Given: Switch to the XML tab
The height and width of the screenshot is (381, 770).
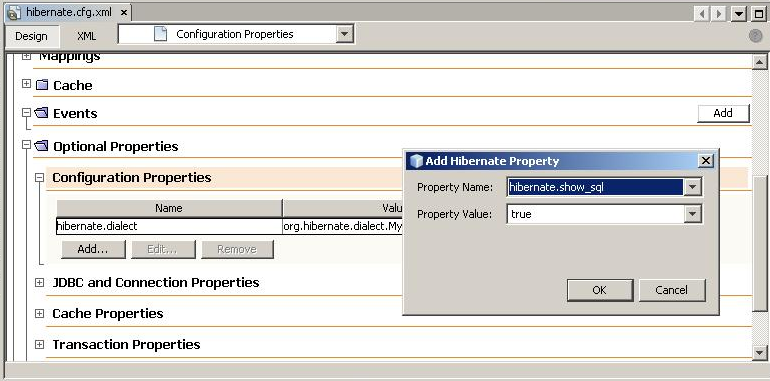Looking at the screenshot, I should click(x=86, y=36).
